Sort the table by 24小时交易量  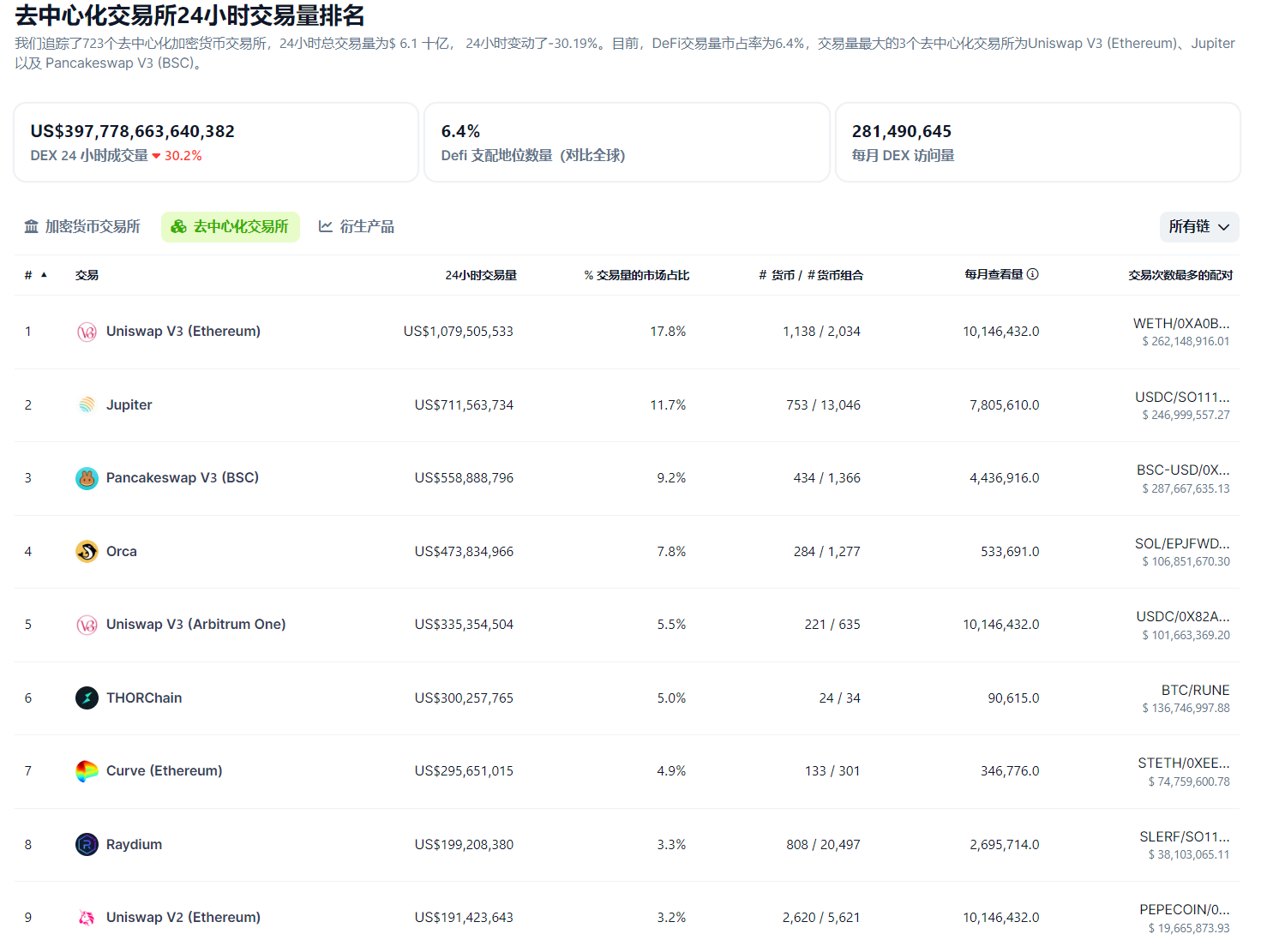pyautogui.click(x=482, y=275)
